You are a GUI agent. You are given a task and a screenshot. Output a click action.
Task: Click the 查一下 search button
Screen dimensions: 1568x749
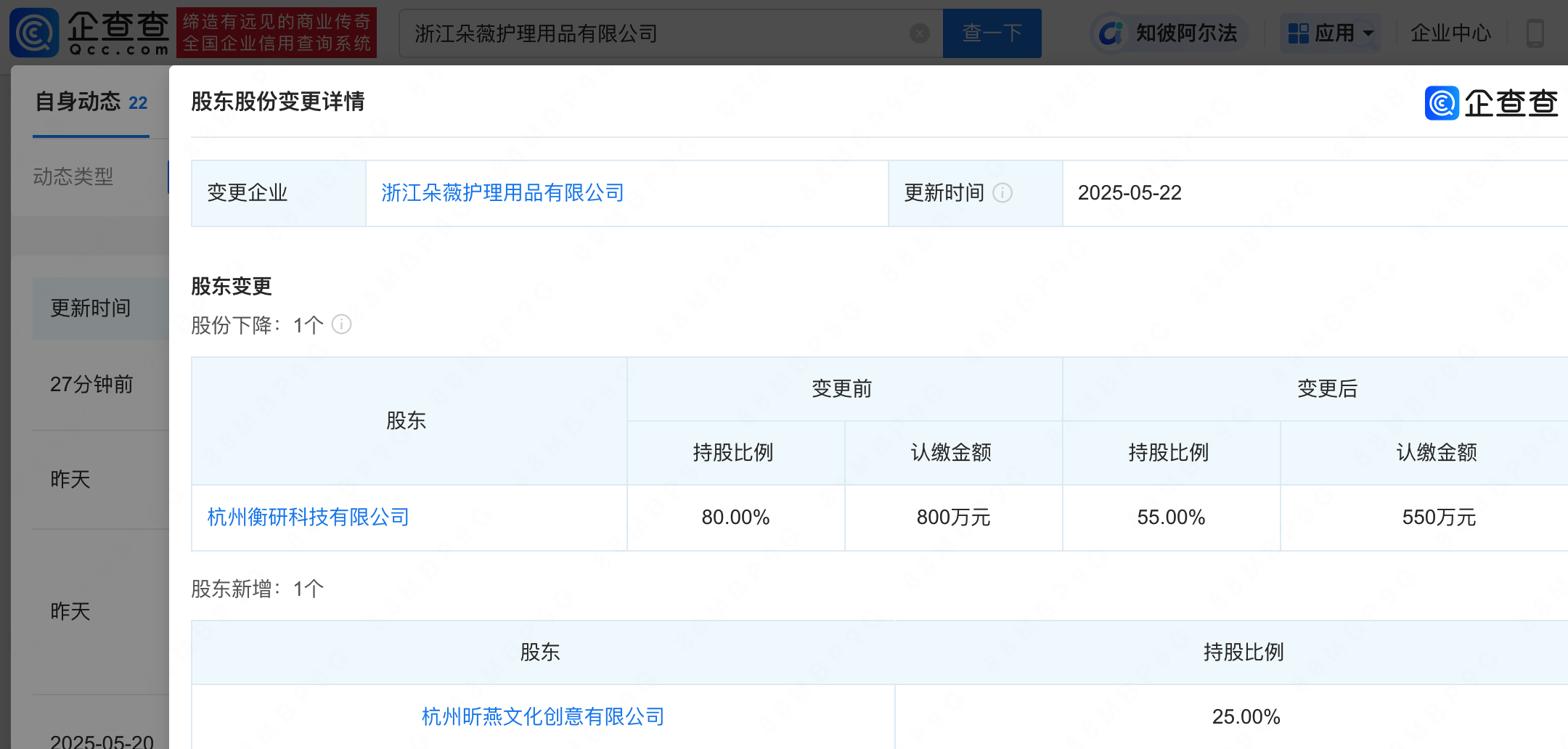[992, 33]
